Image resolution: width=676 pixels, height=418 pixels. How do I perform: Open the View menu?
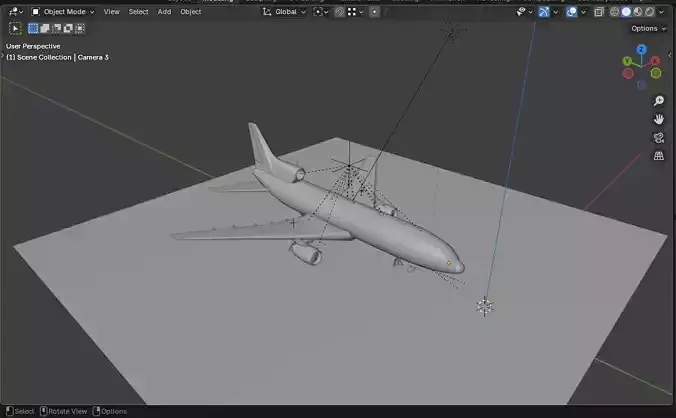pos(111,12)
